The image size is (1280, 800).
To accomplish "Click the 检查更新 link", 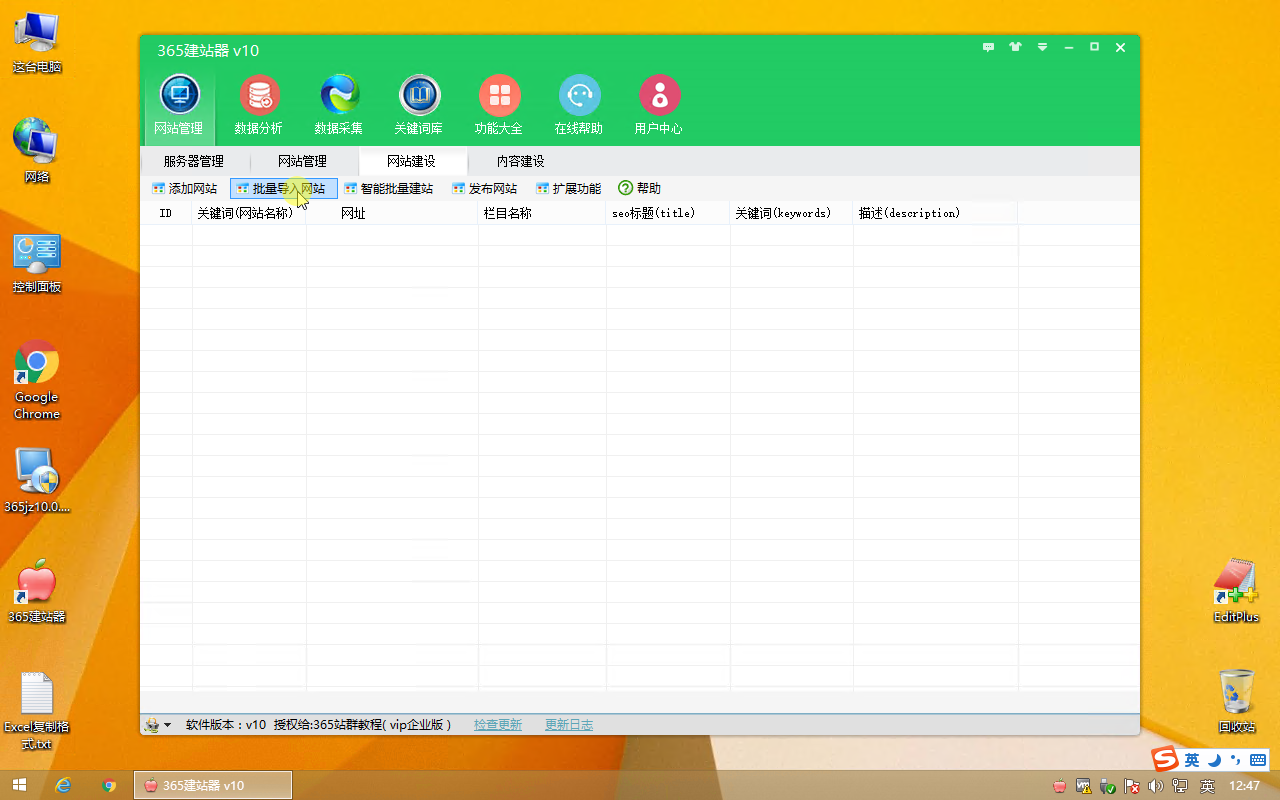I will pyautogui.click(x=498, y=725).
